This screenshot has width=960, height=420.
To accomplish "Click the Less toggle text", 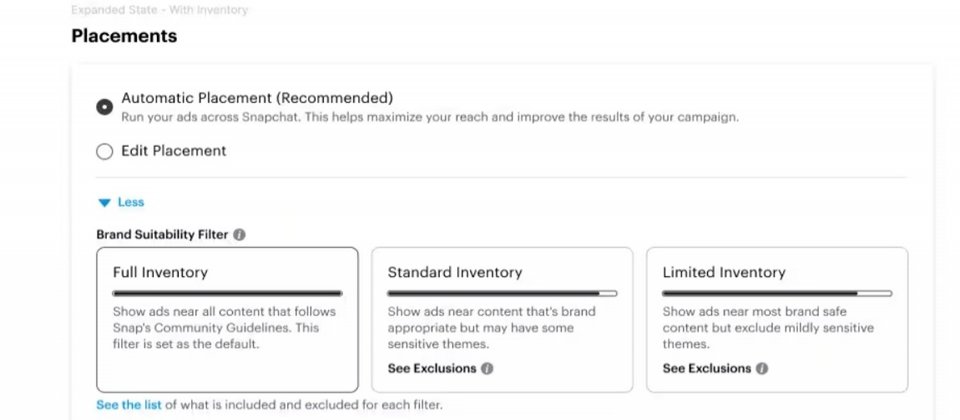I will [x=131, y=202].
